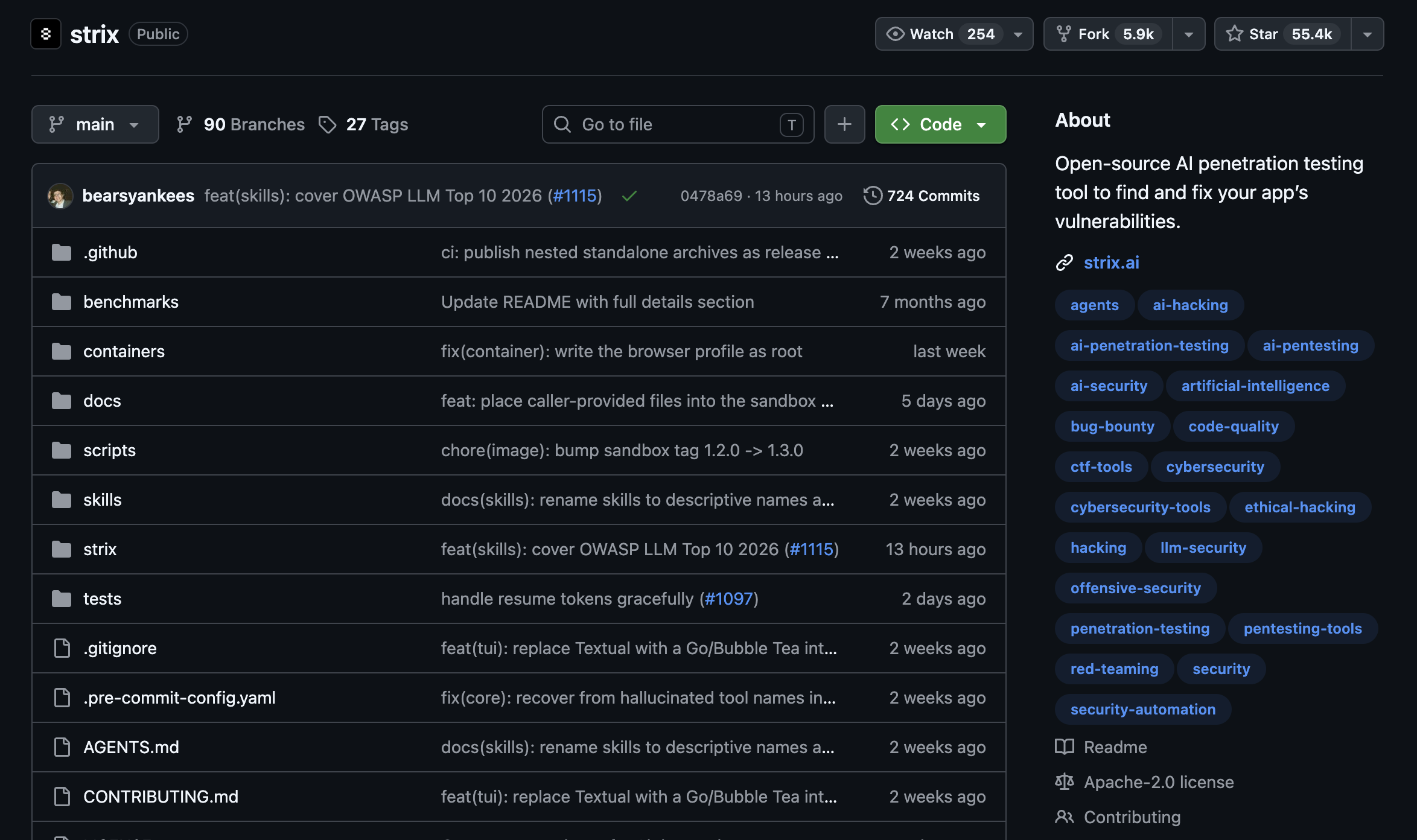The width and height of the screenshot is (1417, 840).
Task: Click the green check status icon
Action: tap(629, 196)
